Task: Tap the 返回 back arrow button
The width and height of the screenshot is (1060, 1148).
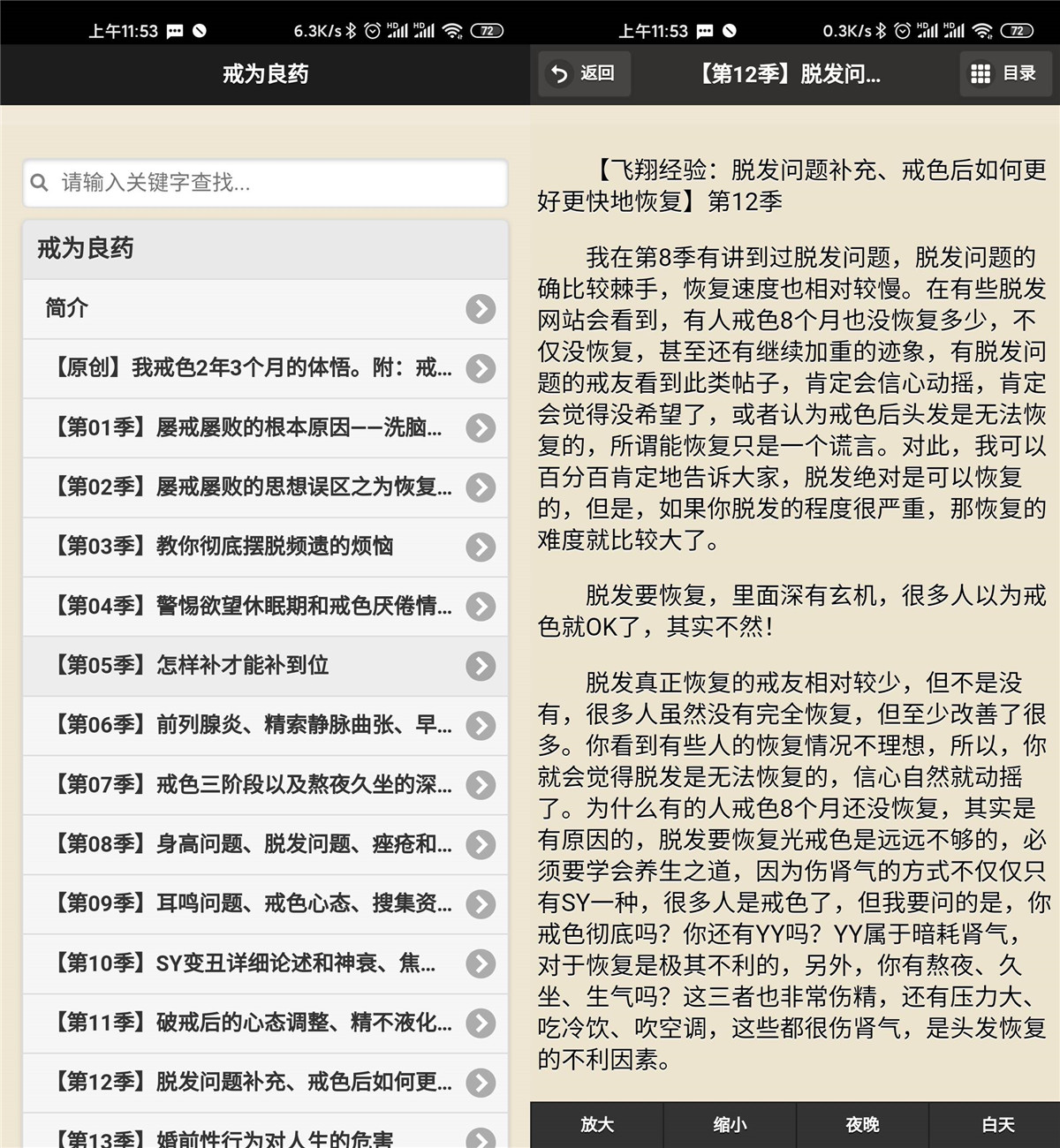Action: point(582,73)
